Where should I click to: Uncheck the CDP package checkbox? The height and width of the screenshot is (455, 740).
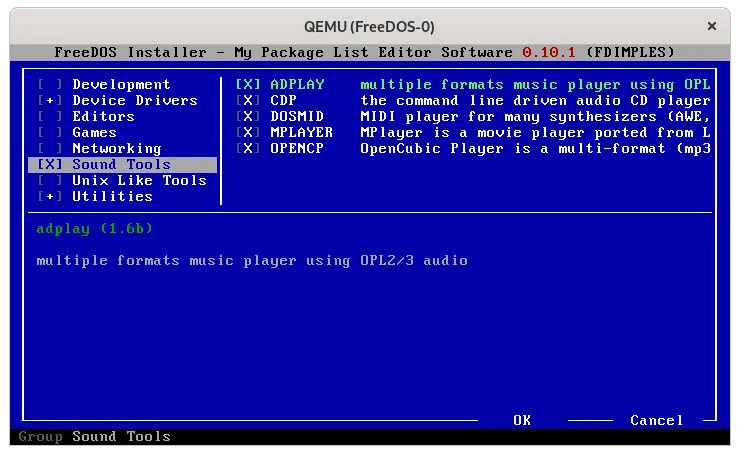coord(247,101)
